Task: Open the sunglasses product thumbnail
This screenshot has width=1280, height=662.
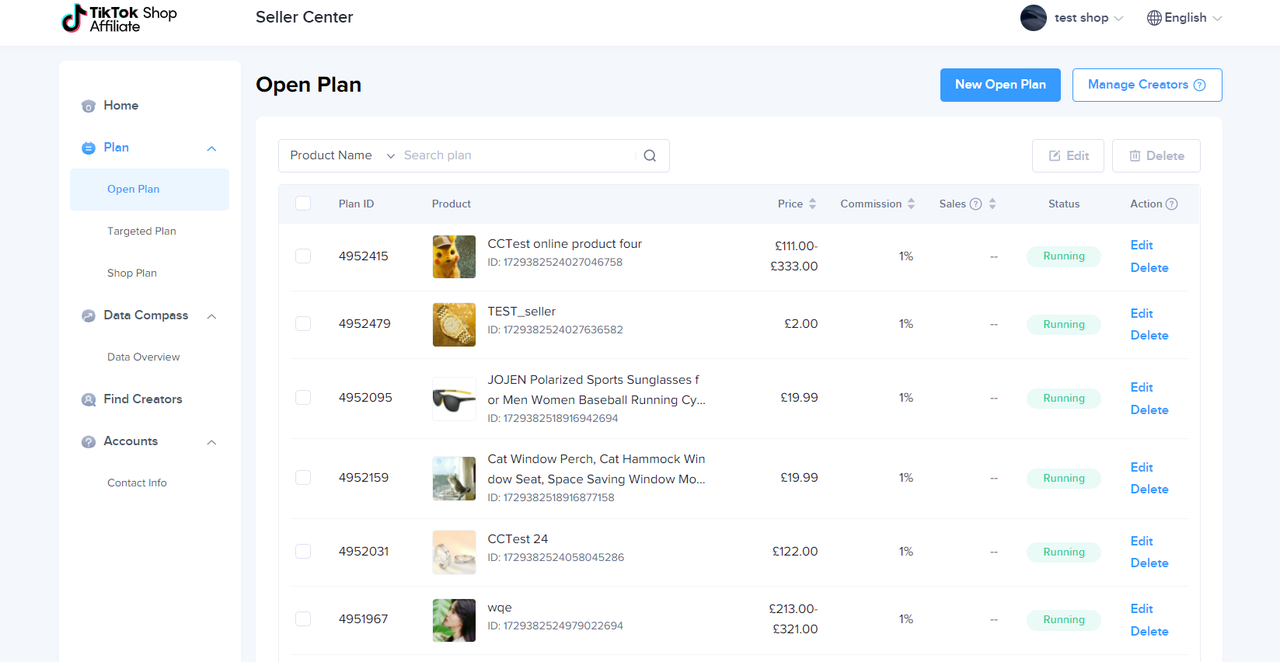Action: 454,398
